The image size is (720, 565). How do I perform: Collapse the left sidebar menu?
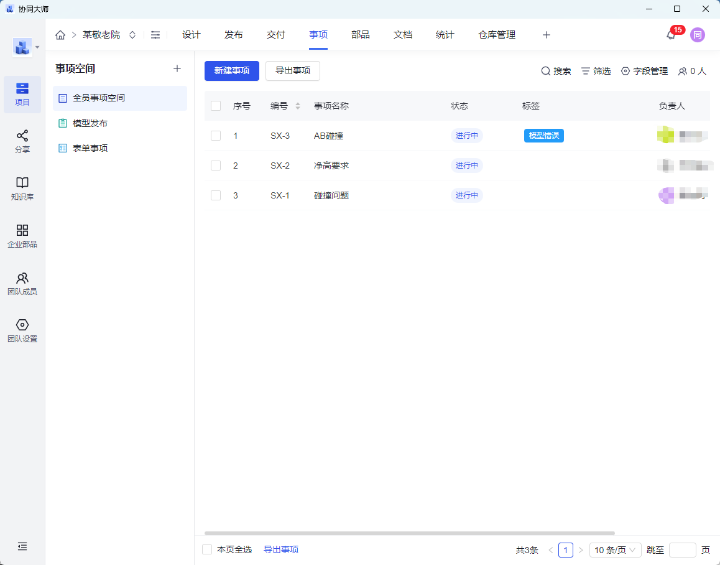pos(22,546)
